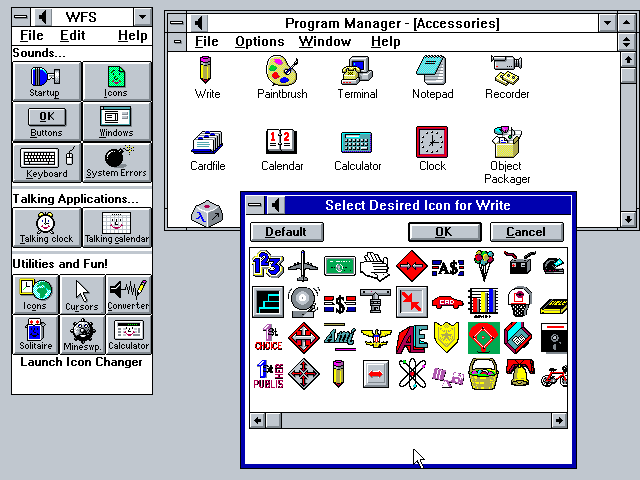The height and width of the screenshot is (480, 640).
Task: Open the Cardfile icon
Action: pos(207,142)
